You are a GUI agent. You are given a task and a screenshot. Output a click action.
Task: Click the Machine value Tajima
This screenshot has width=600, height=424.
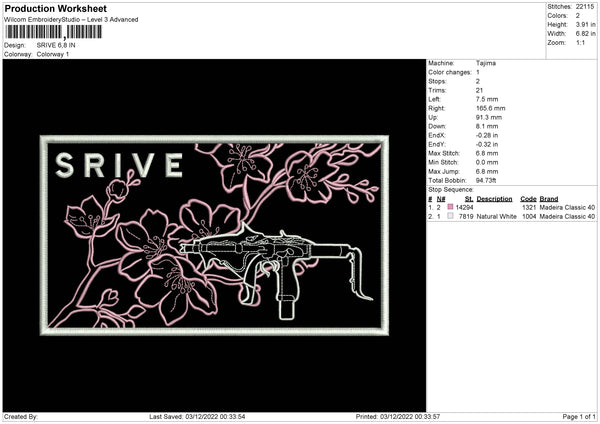click(486, 63)
